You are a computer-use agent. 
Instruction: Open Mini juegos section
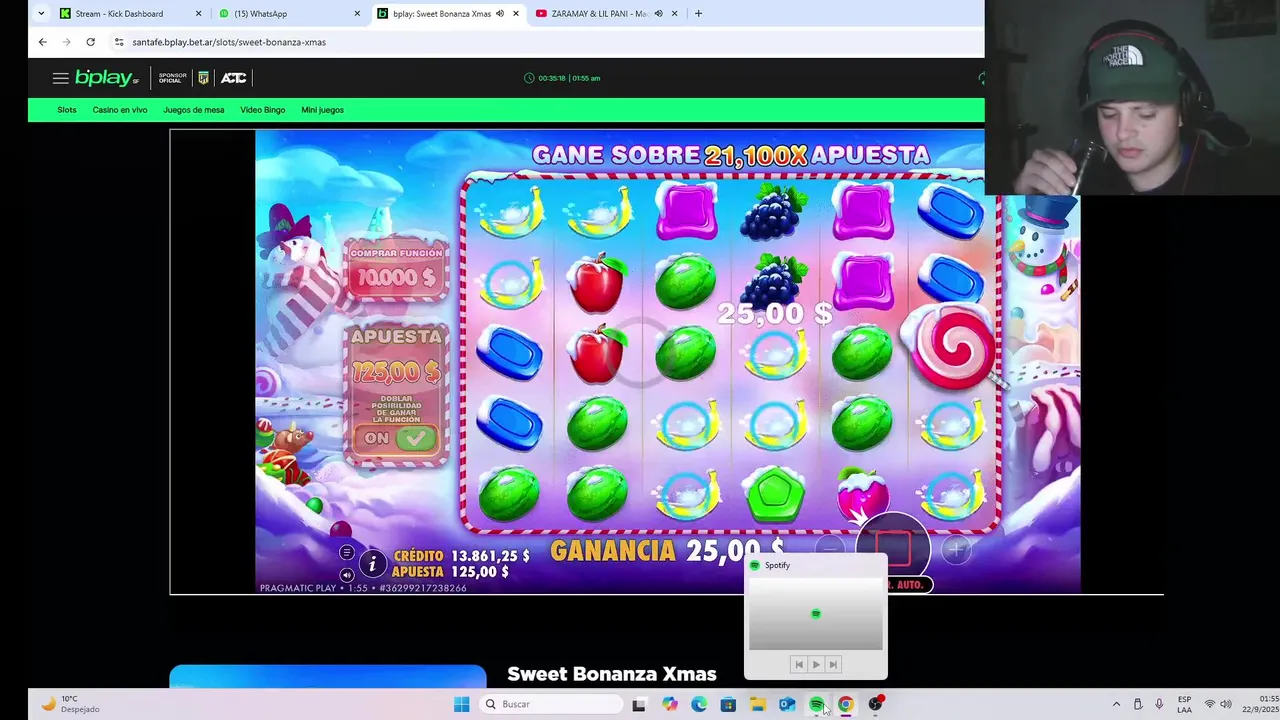click(x=322, y=110)
